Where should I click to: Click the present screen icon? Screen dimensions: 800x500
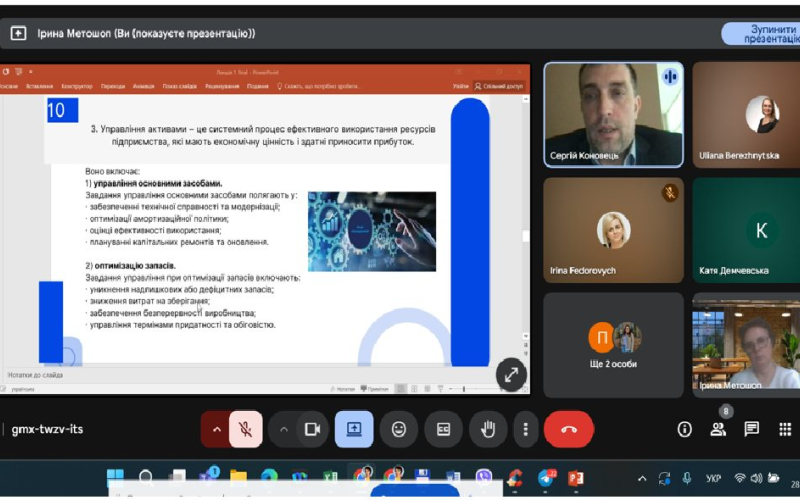point(354,429)
